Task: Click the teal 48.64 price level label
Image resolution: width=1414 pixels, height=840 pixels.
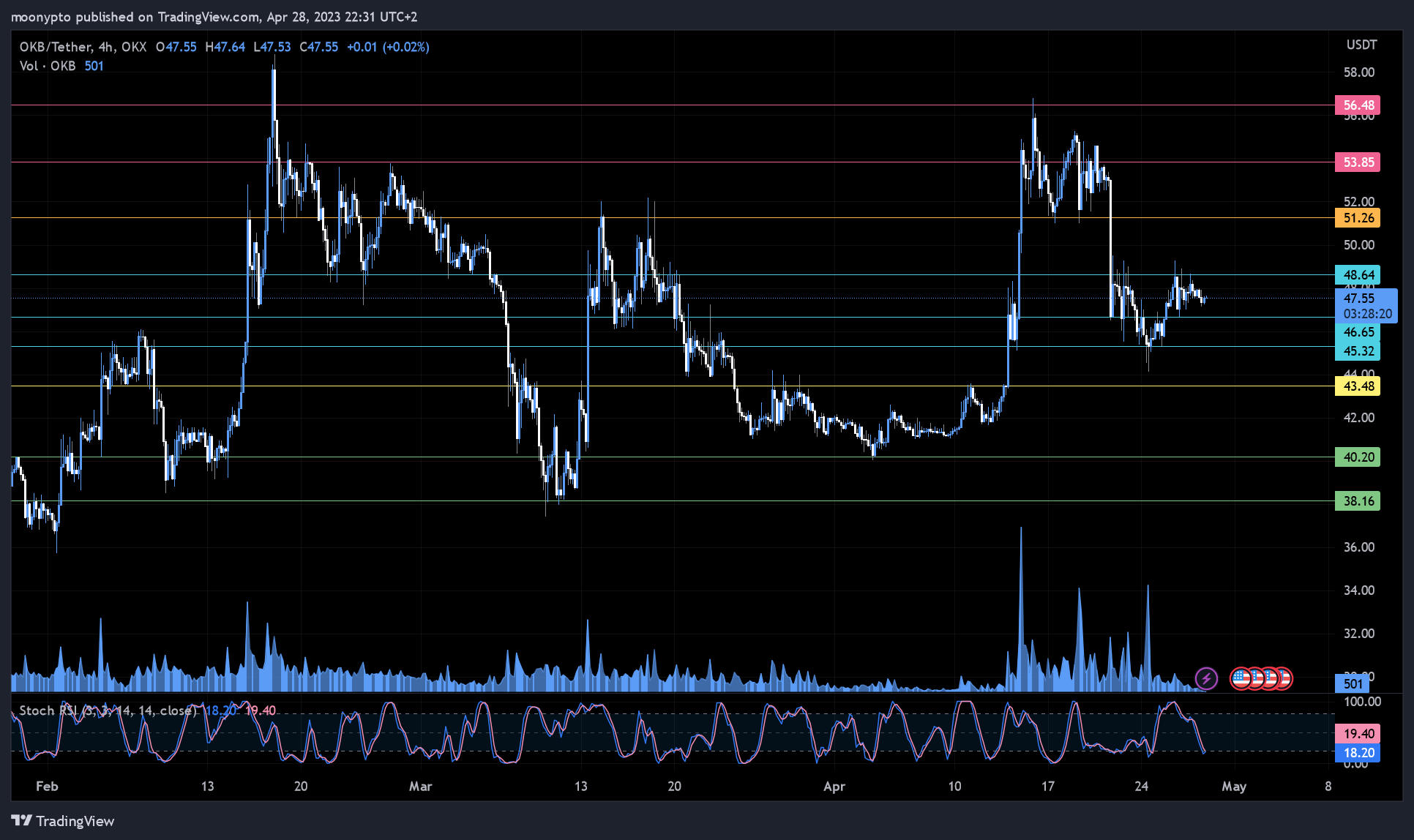Action: point(1358,275)
